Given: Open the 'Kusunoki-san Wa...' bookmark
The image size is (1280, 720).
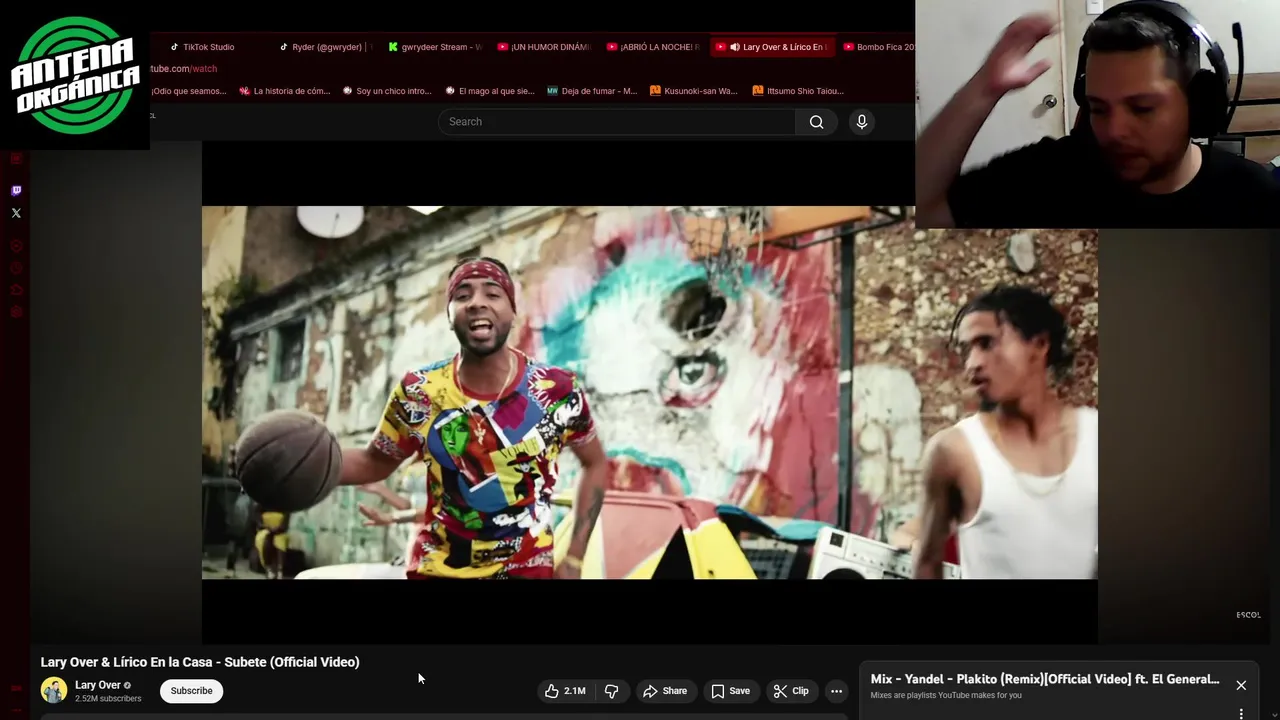Looking at the screenshot, I should 694,91.
